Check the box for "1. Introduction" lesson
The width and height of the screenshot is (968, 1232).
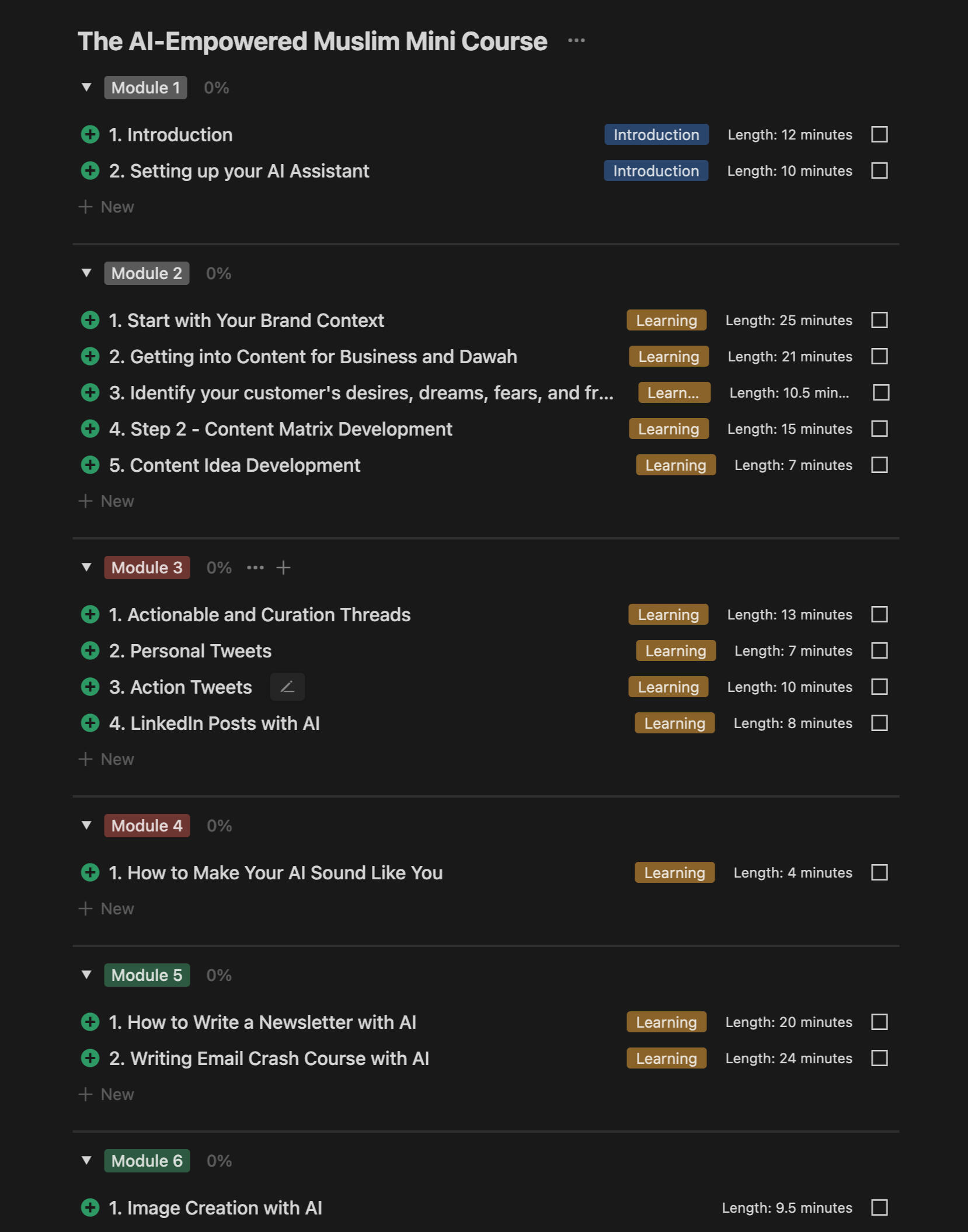[879, 134]
